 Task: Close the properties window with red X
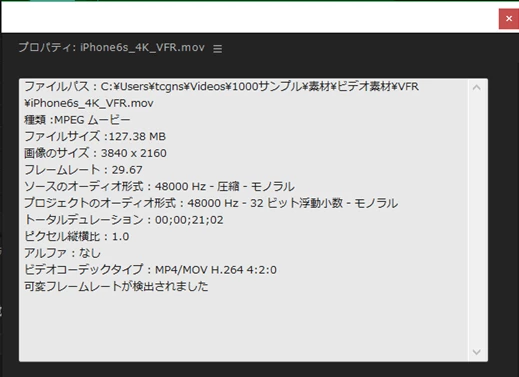[509, 19]
